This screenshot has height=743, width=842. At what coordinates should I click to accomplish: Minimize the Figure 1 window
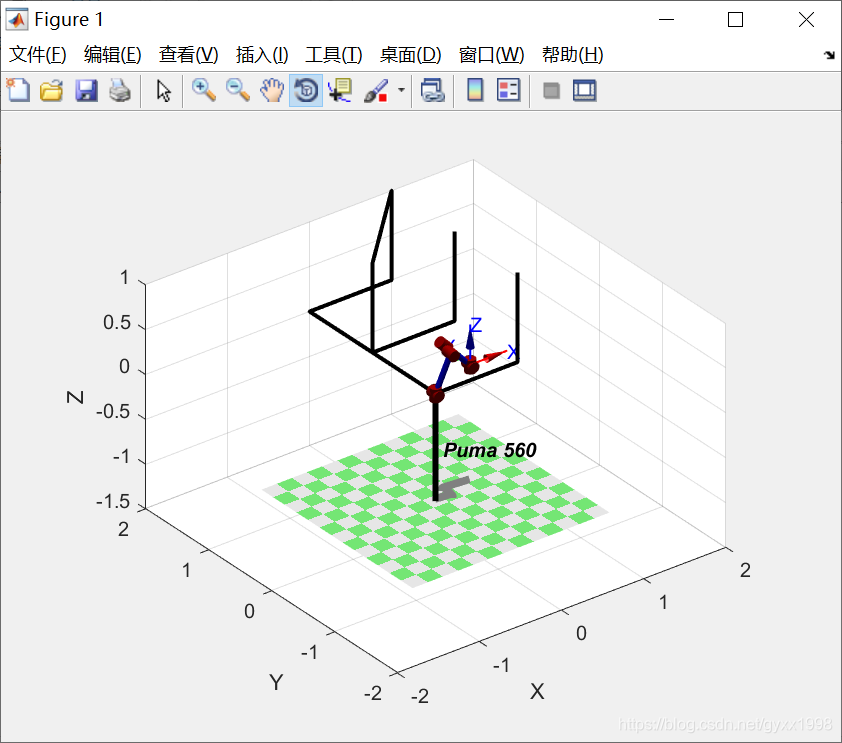[666, 20]
